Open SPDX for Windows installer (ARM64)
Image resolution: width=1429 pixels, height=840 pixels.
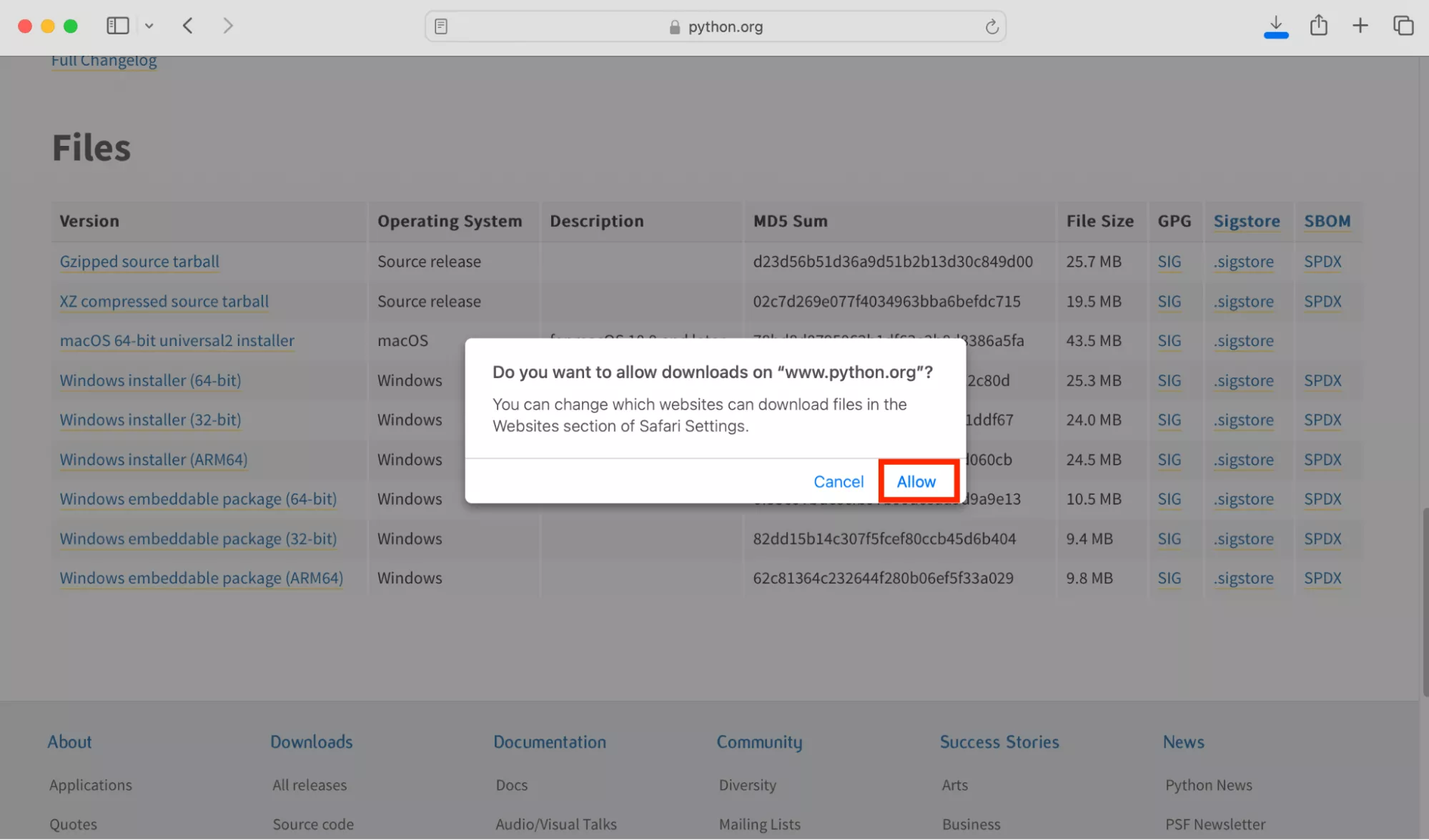1322,460
